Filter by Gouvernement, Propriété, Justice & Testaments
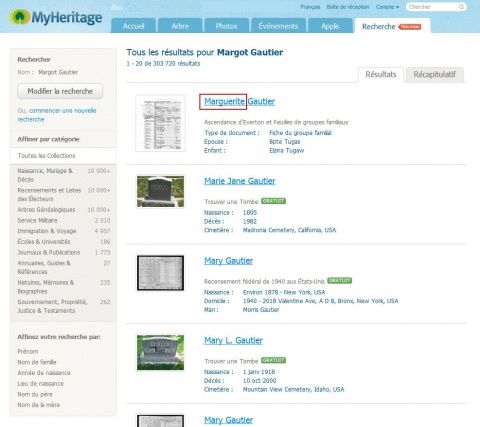480x427 pixels. point(64,306)
